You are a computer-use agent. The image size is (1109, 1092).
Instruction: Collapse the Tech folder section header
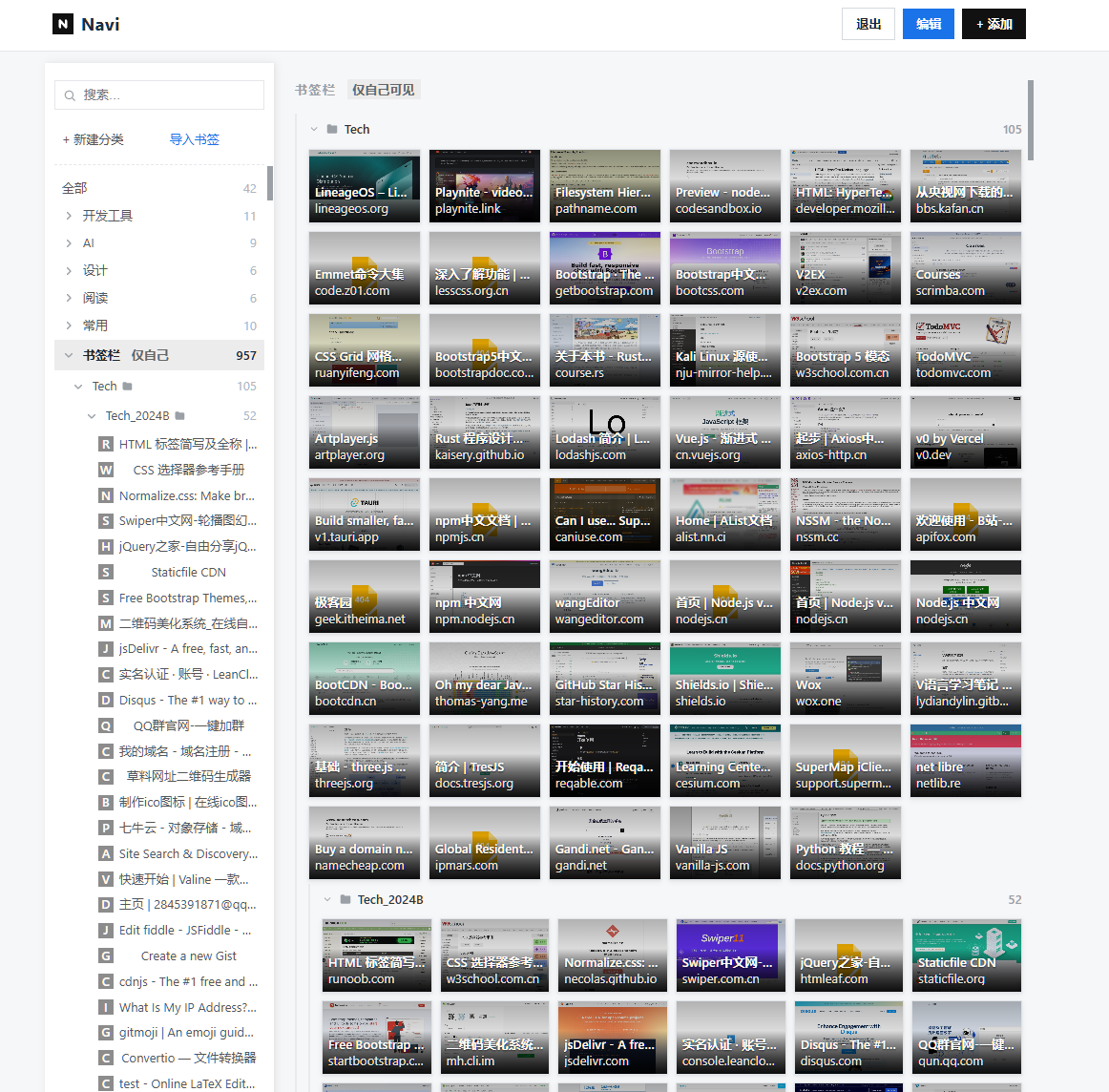314,130
